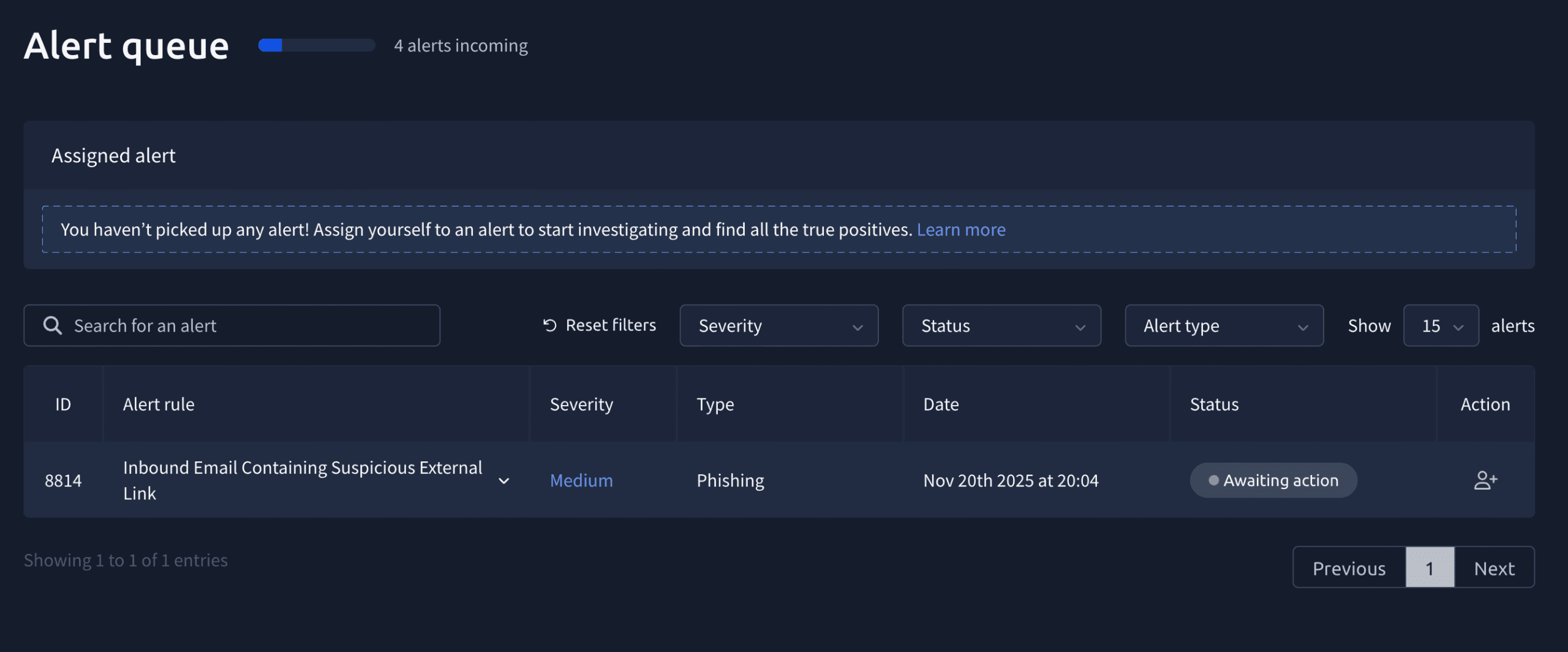Screen dimensions: 1568x652
Task: Expand alert 8814 details chevron
Action: (503, 481)
